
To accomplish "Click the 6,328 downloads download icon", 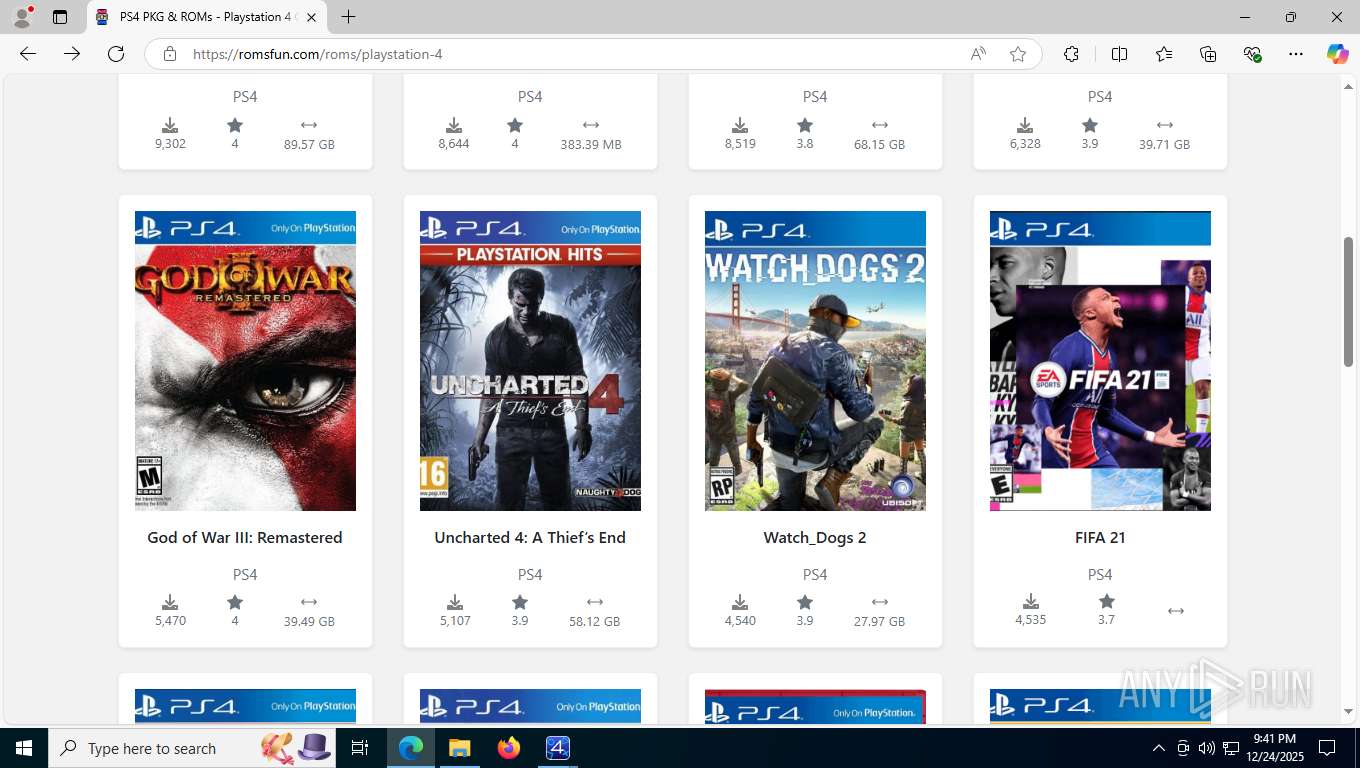I will [x=1025, y=125].
